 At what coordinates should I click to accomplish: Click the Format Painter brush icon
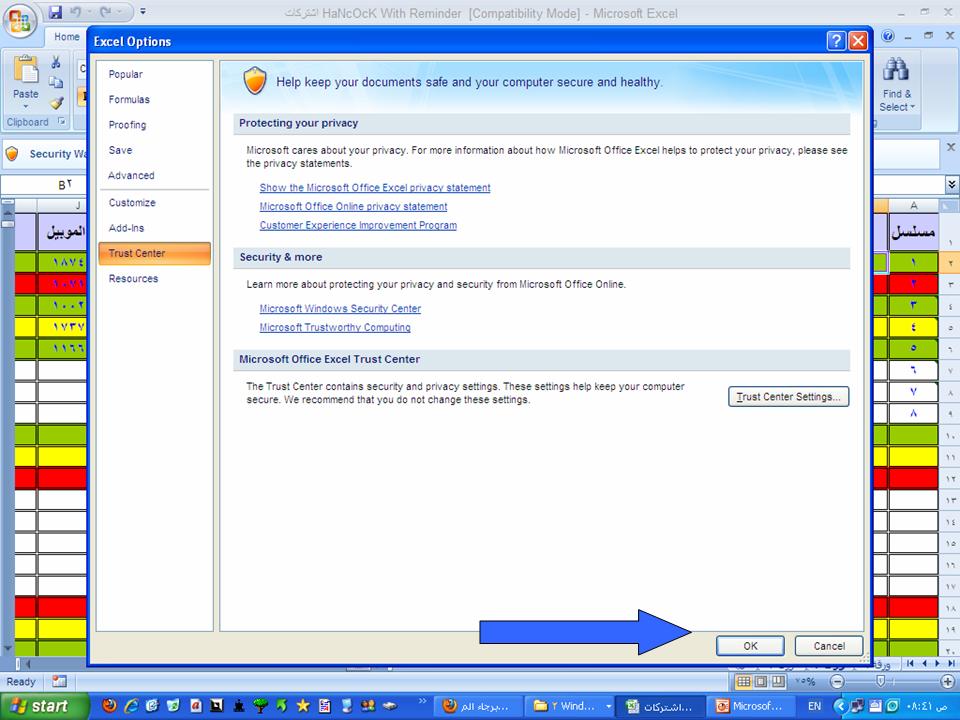point(56,102)
